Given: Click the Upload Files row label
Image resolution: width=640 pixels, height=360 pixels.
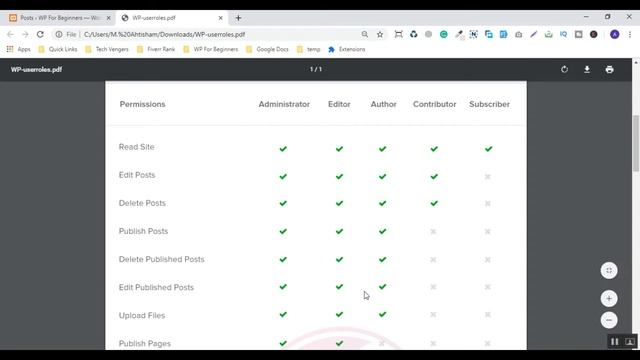Looking at the screenshot, I should point(142,316).
